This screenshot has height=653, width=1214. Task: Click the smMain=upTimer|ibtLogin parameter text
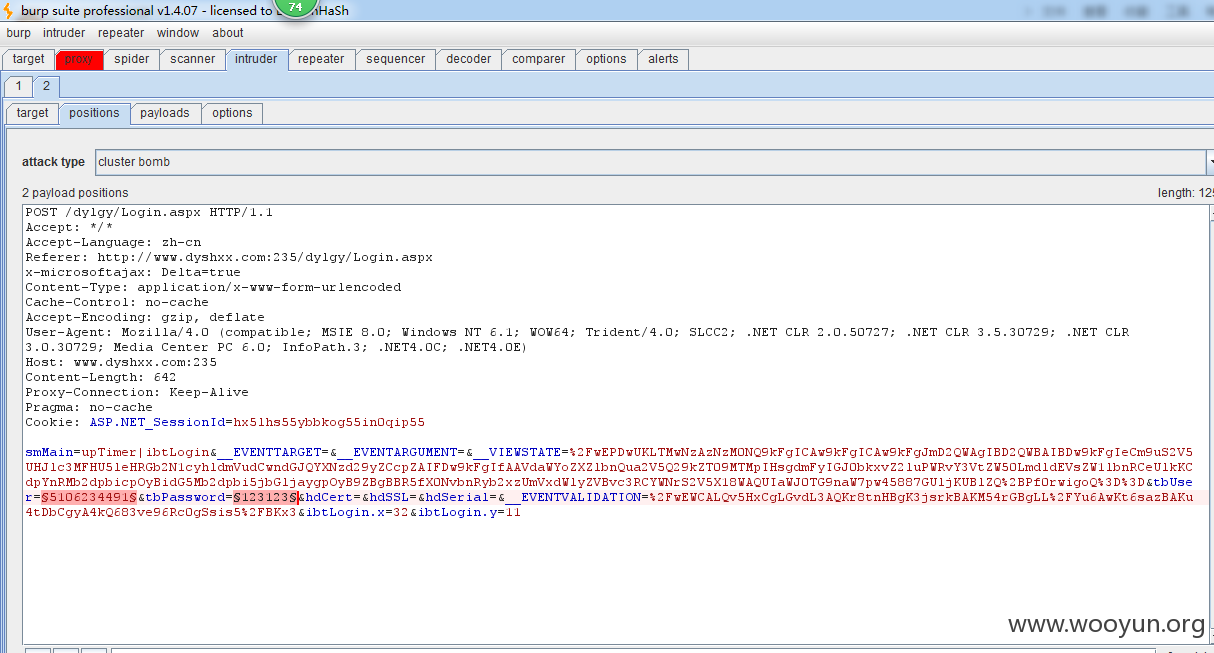pos(117,452)
